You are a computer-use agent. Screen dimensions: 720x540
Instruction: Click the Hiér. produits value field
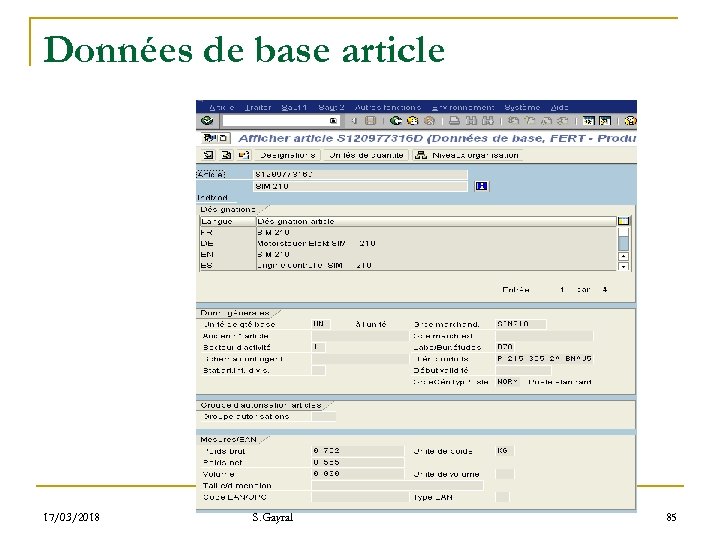point(544,359)
